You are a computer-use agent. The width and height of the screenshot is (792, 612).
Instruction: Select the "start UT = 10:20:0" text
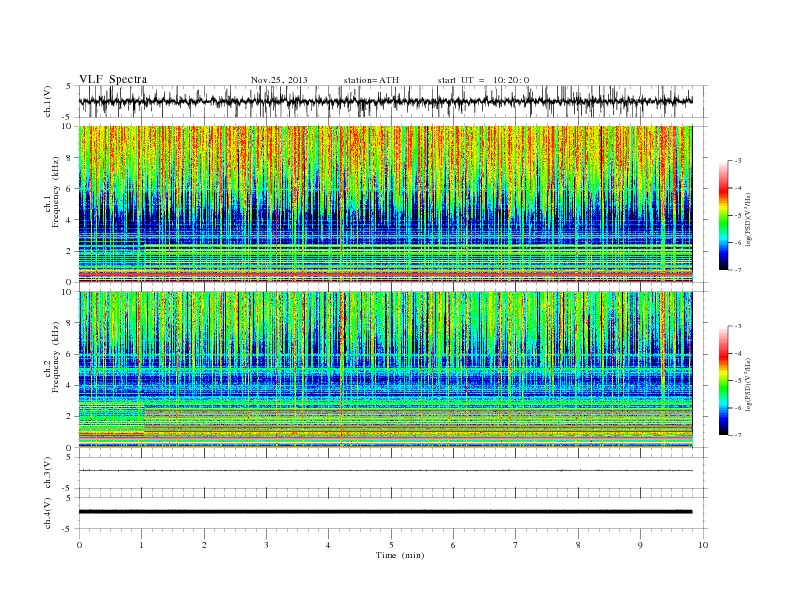click(x=483, y=80)
